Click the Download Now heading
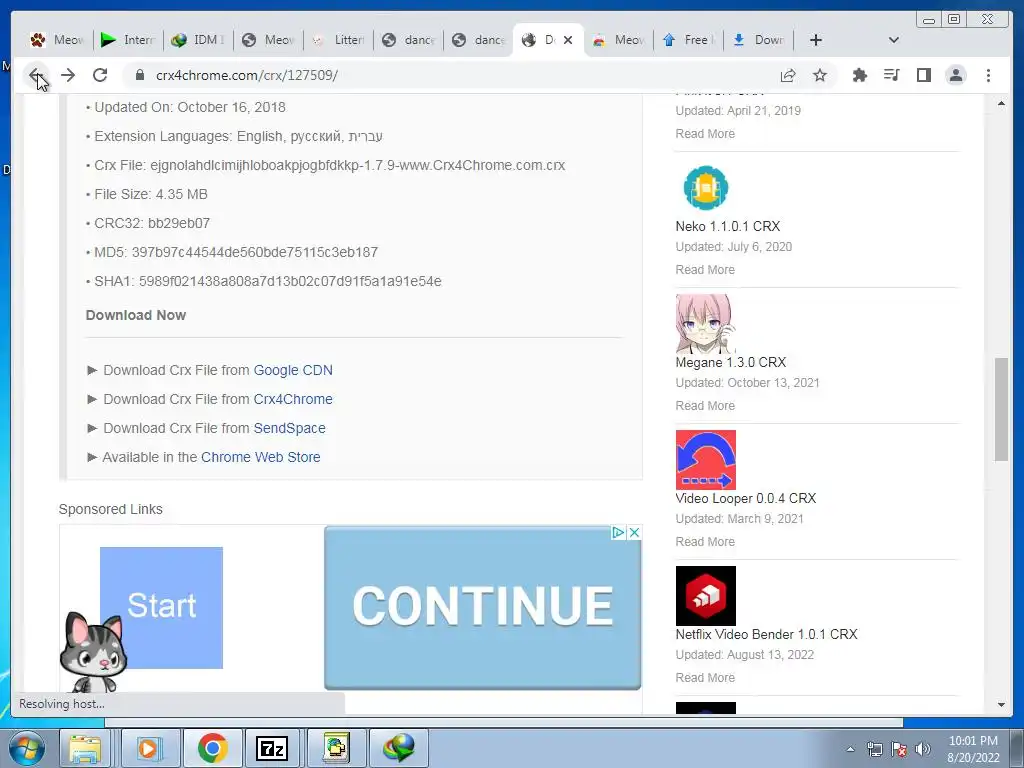Screen dimensions: 1024x768 pos(136,315)
